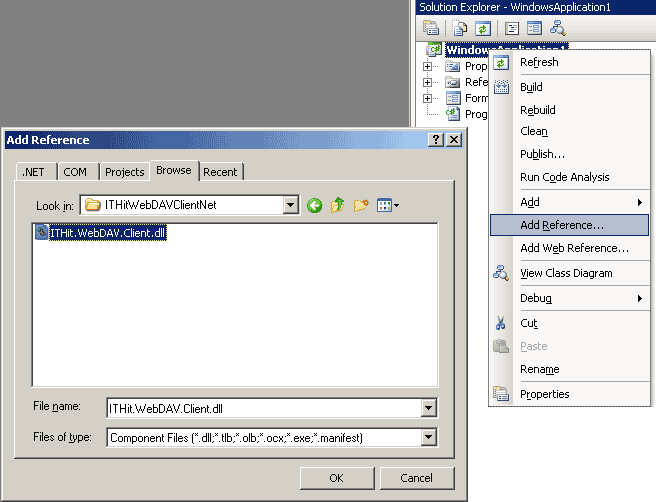The width and height of the screenshot is (656, 502).
Task: Click the Cancel button
Action: point(417,478)
